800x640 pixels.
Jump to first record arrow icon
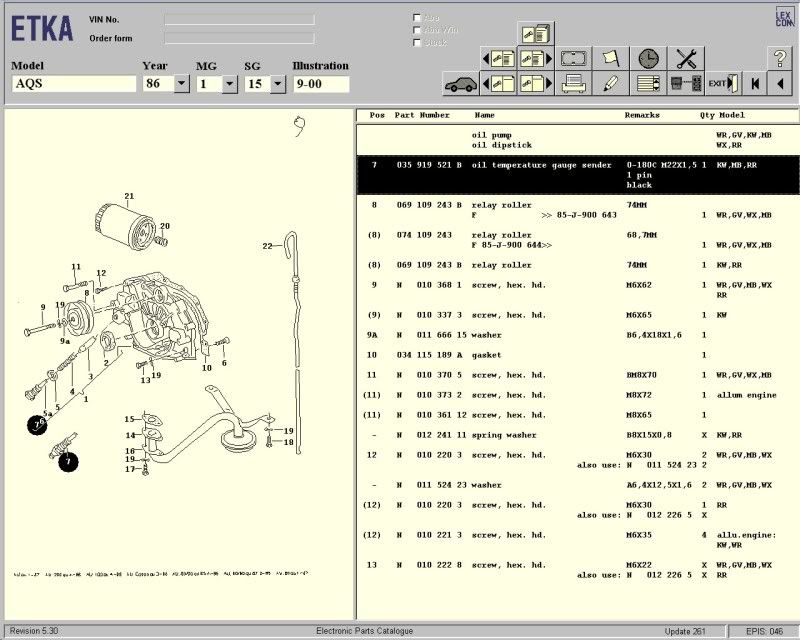point(755,84)
